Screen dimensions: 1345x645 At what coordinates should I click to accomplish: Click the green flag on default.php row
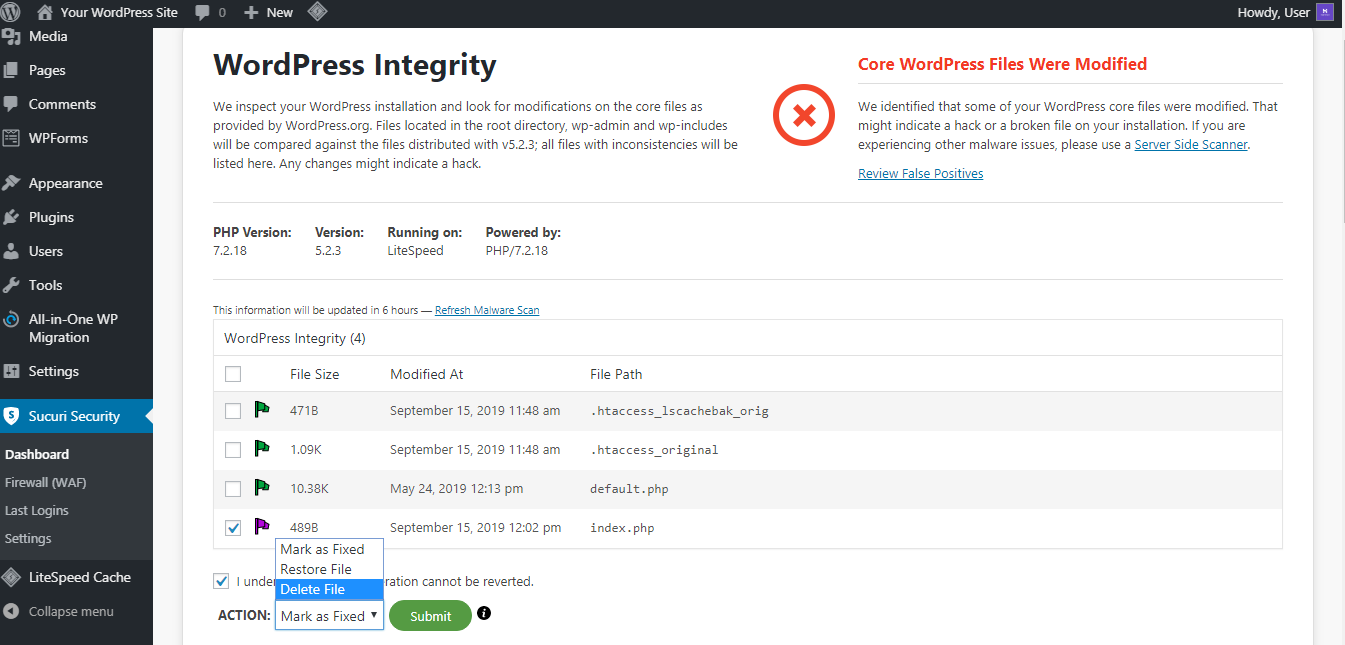tap(262, 488)
